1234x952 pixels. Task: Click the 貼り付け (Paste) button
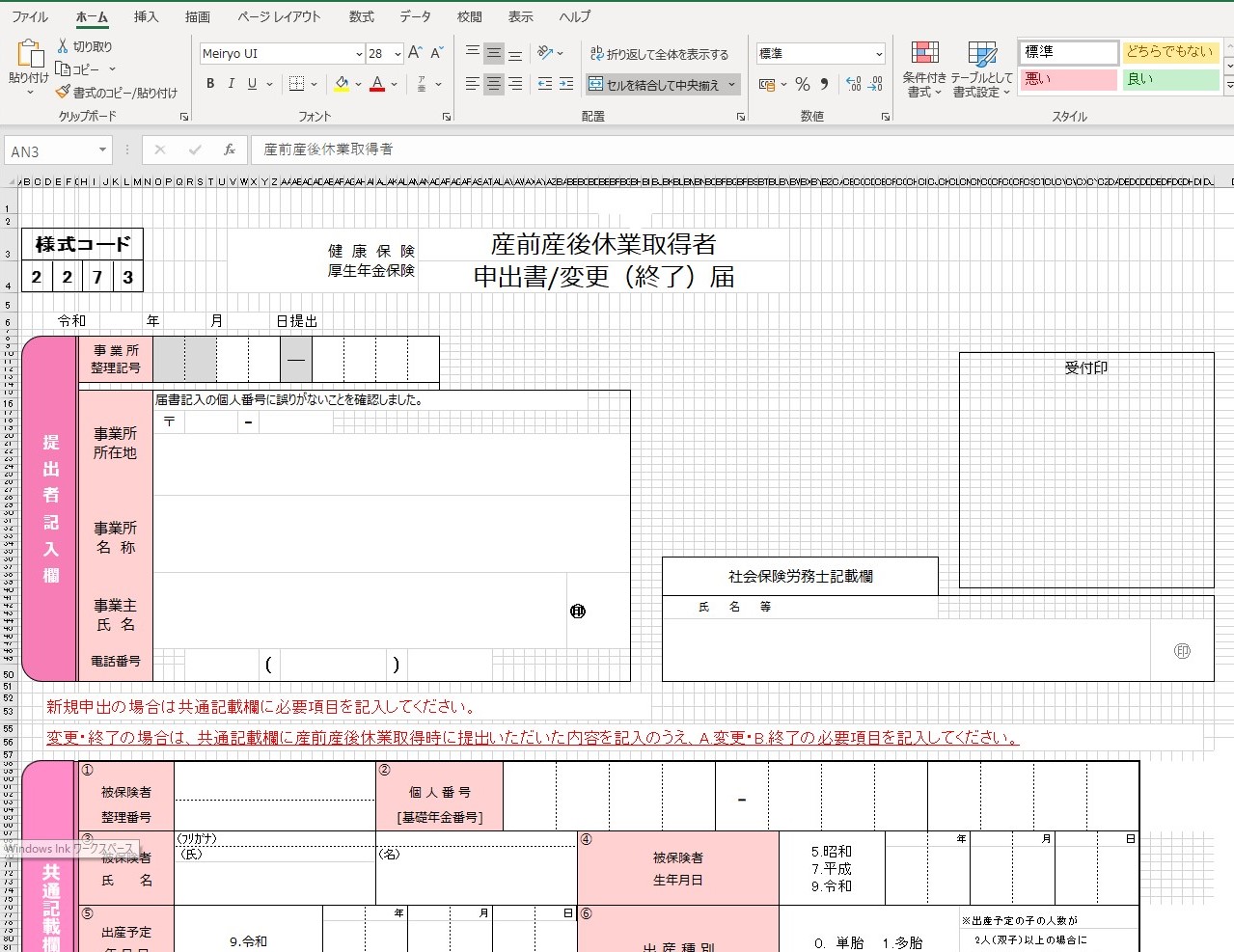coord(29,66)
